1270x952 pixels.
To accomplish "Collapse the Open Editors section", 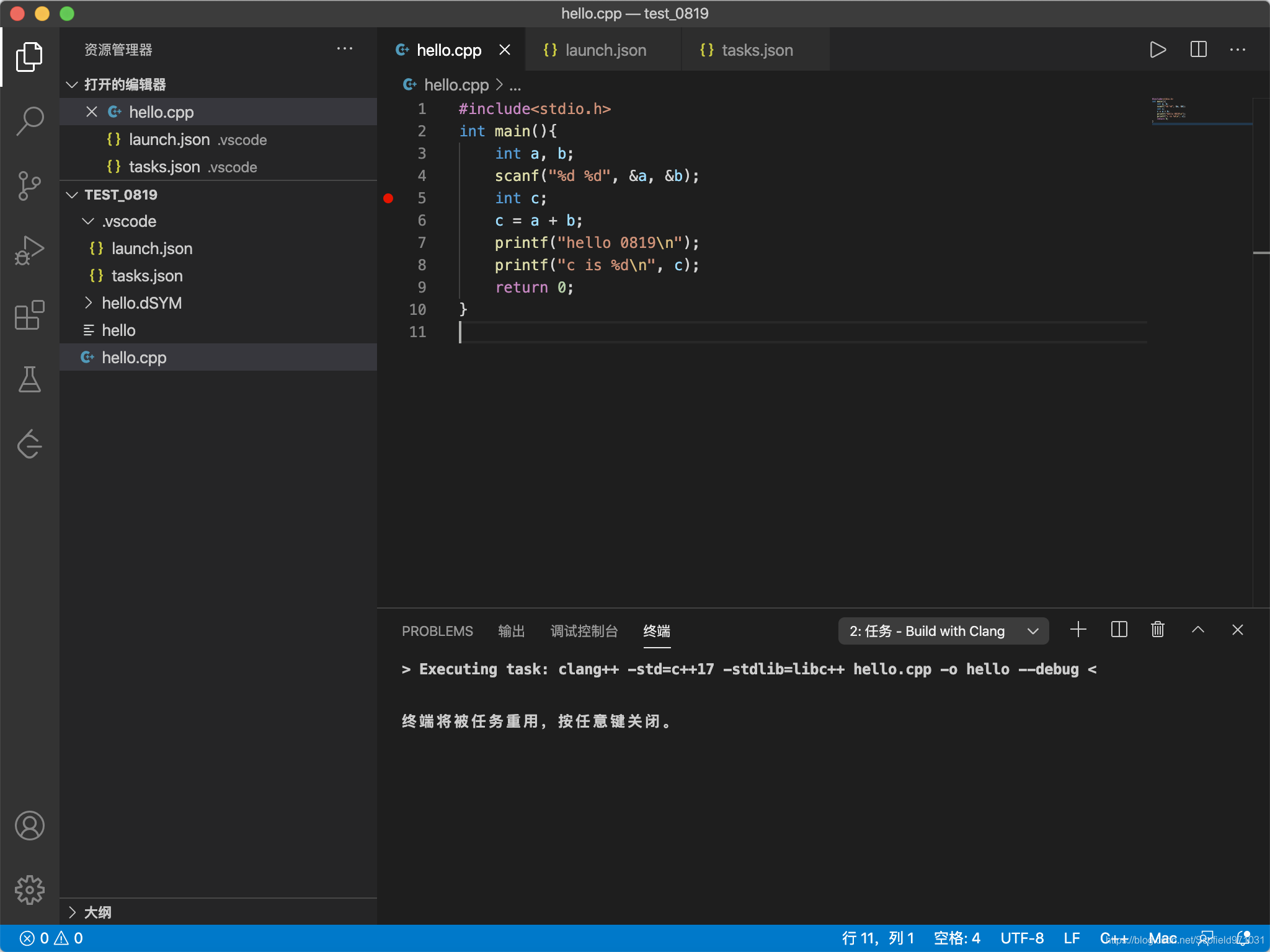I will click(x=72, y=84).
